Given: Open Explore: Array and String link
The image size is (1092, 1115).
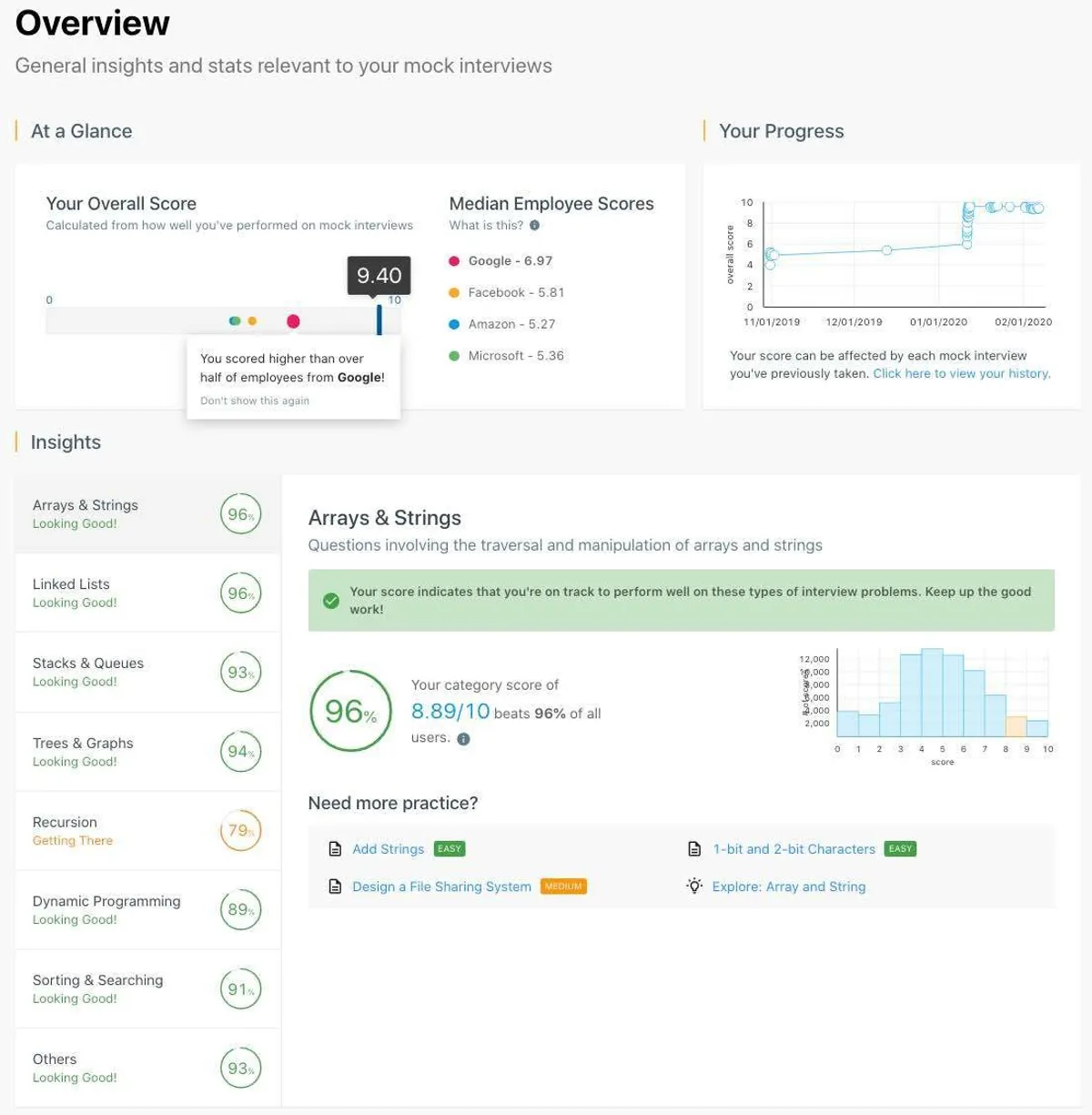Looking at the screenshot, I should 788,887.
